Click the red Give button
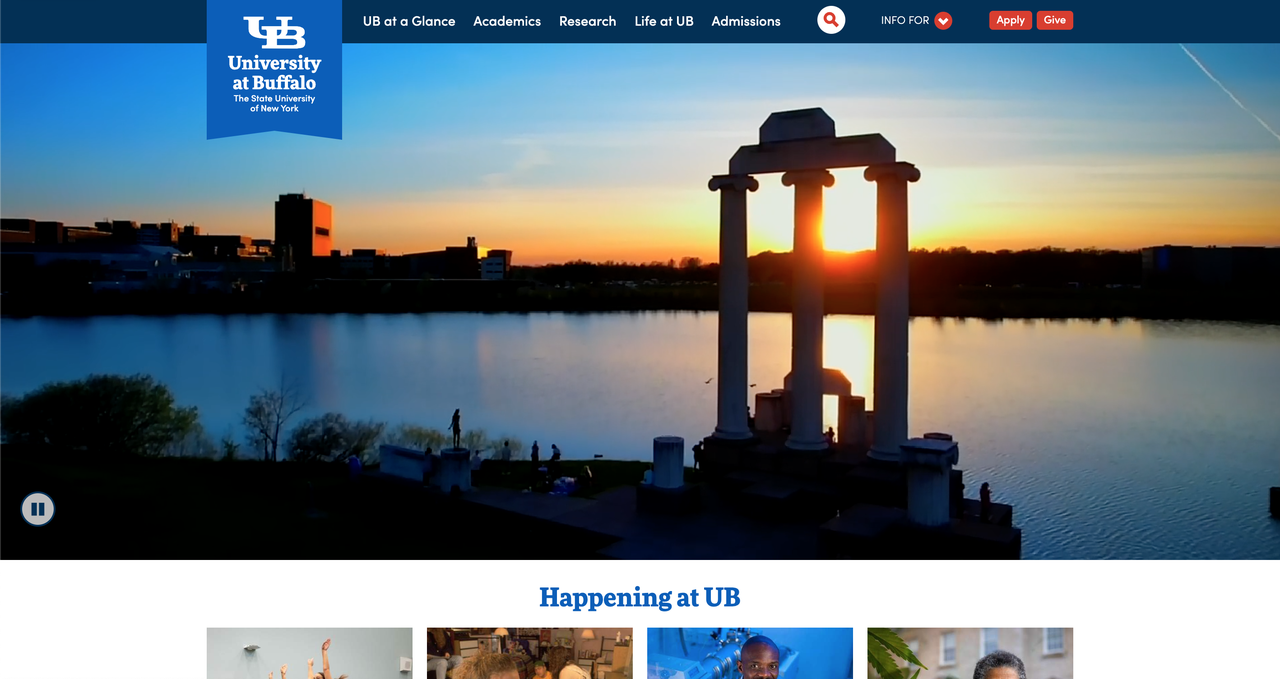 point(1055,20)
